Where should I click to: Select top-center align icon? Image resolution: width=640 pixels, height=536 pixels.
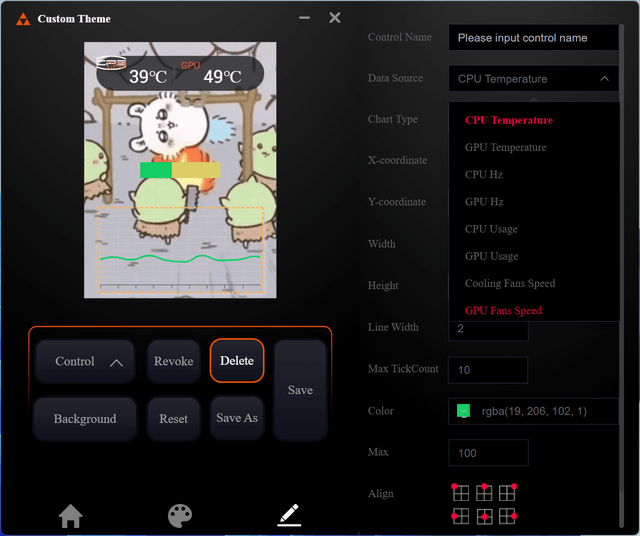coord(484,493)
